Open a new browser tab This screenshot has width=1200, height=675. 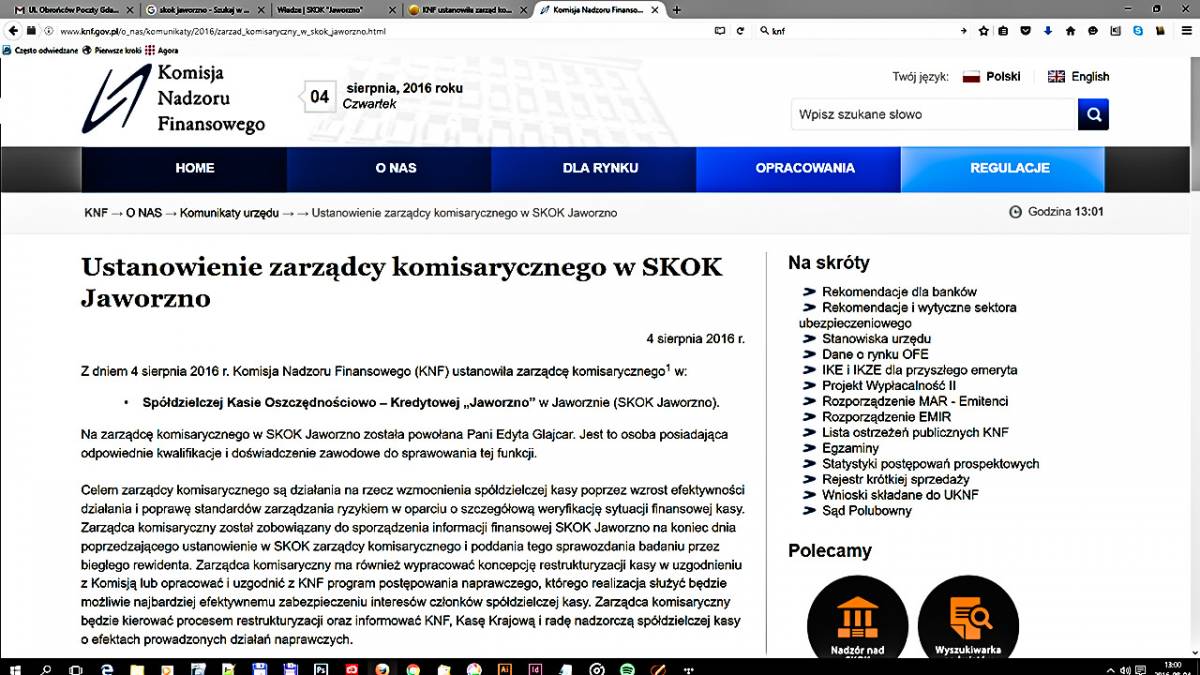677,9
